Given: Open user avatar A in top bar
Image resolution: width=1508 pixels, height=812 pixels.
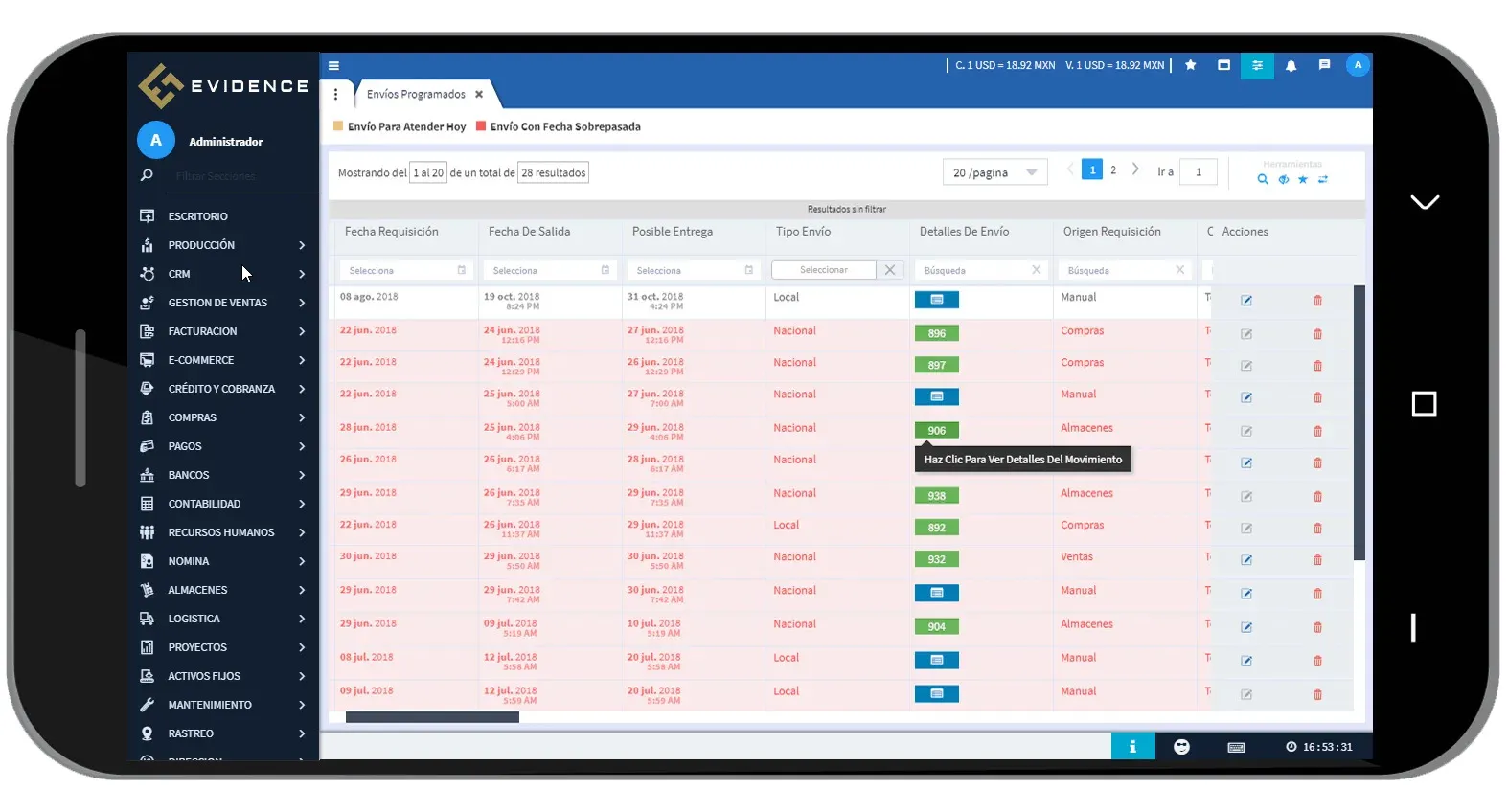Looking at the screenshot, I should click(1358, 65).
